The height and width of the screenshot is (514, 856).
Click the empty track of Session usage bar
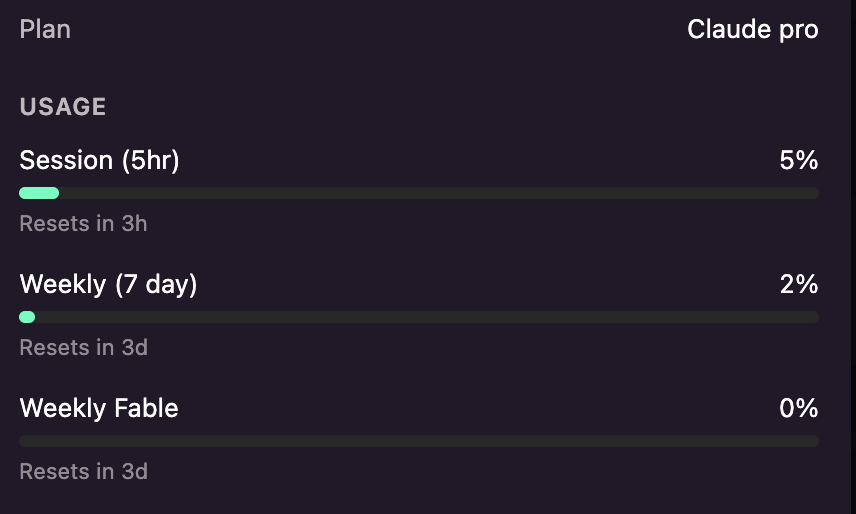(x=439, y=193)
